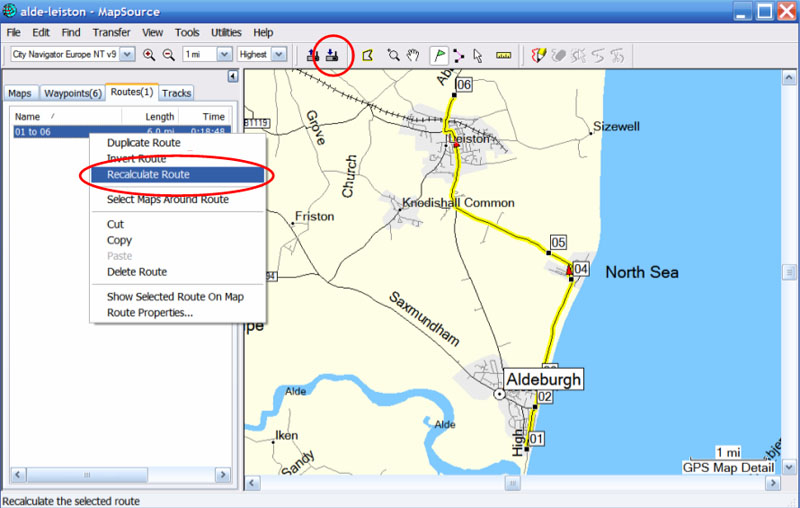
Task: Select the Zoom magnifier tool
Action: click(393, 55)
